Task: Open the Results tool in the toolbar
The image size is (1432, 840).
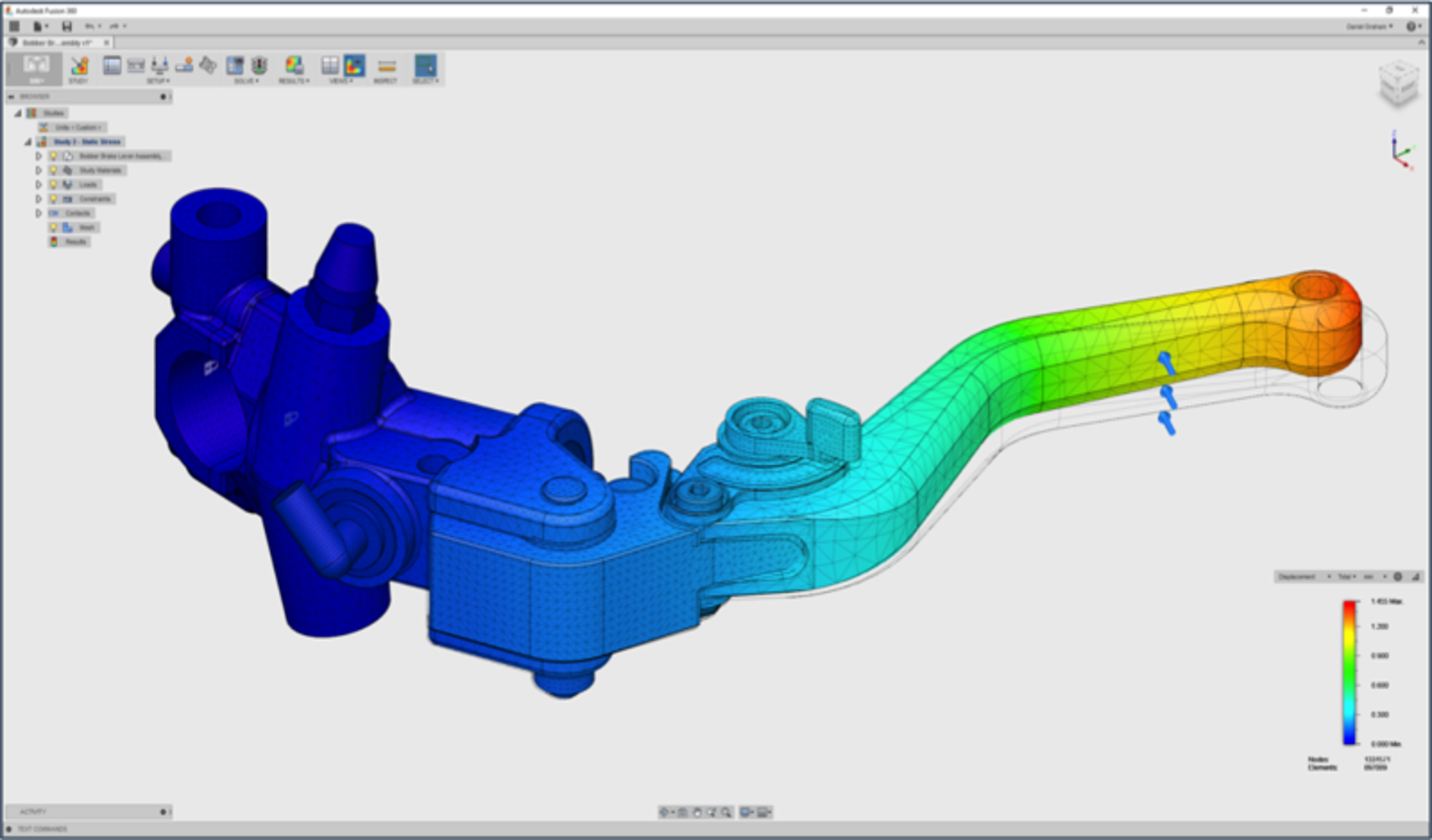Action: [x=294, y=68]
